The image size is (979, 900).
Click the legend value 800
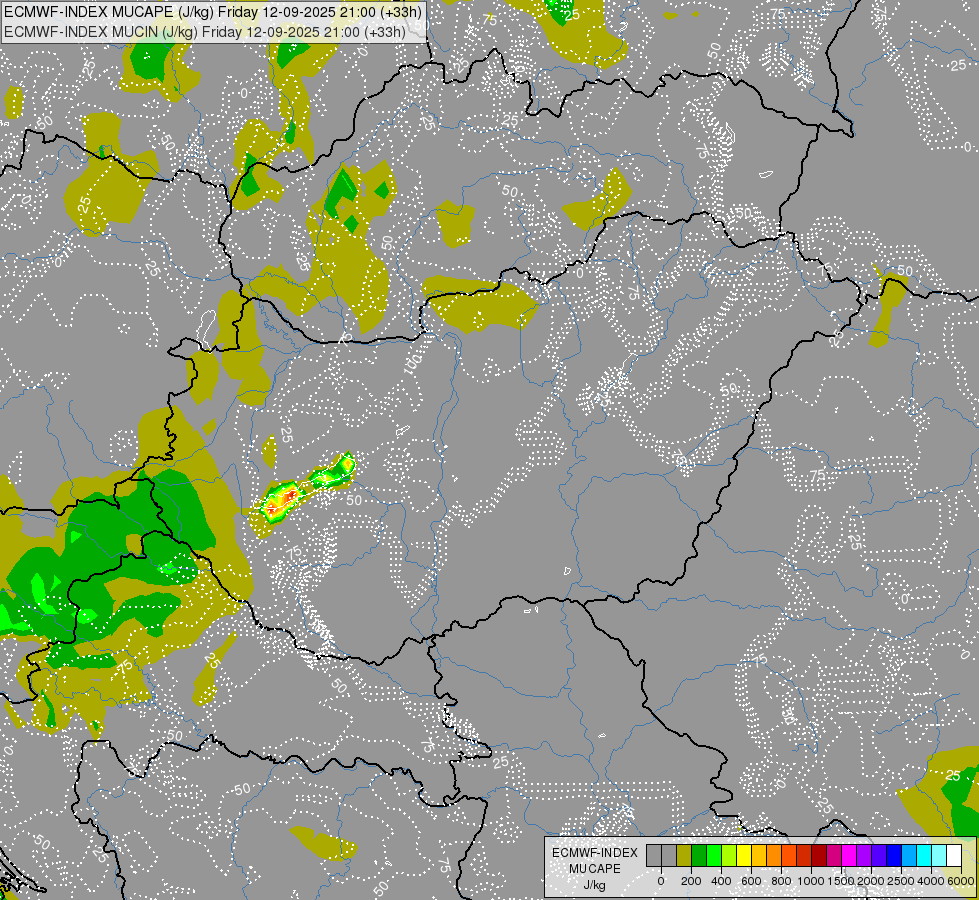pyautogui.click(x=782, y=881)
